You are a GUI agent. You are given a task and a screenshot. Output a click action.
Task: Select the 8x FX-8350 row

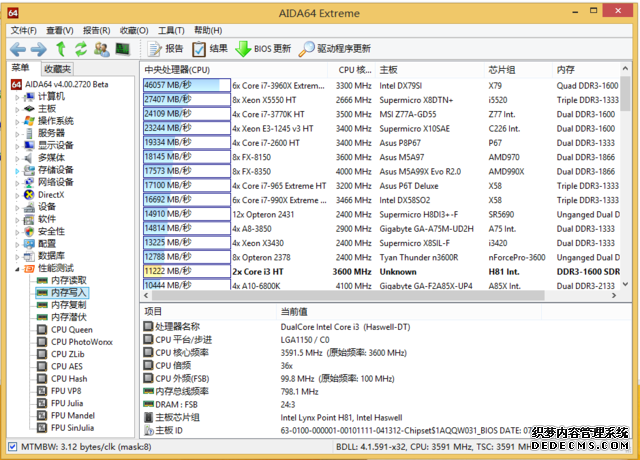[381, 171]
